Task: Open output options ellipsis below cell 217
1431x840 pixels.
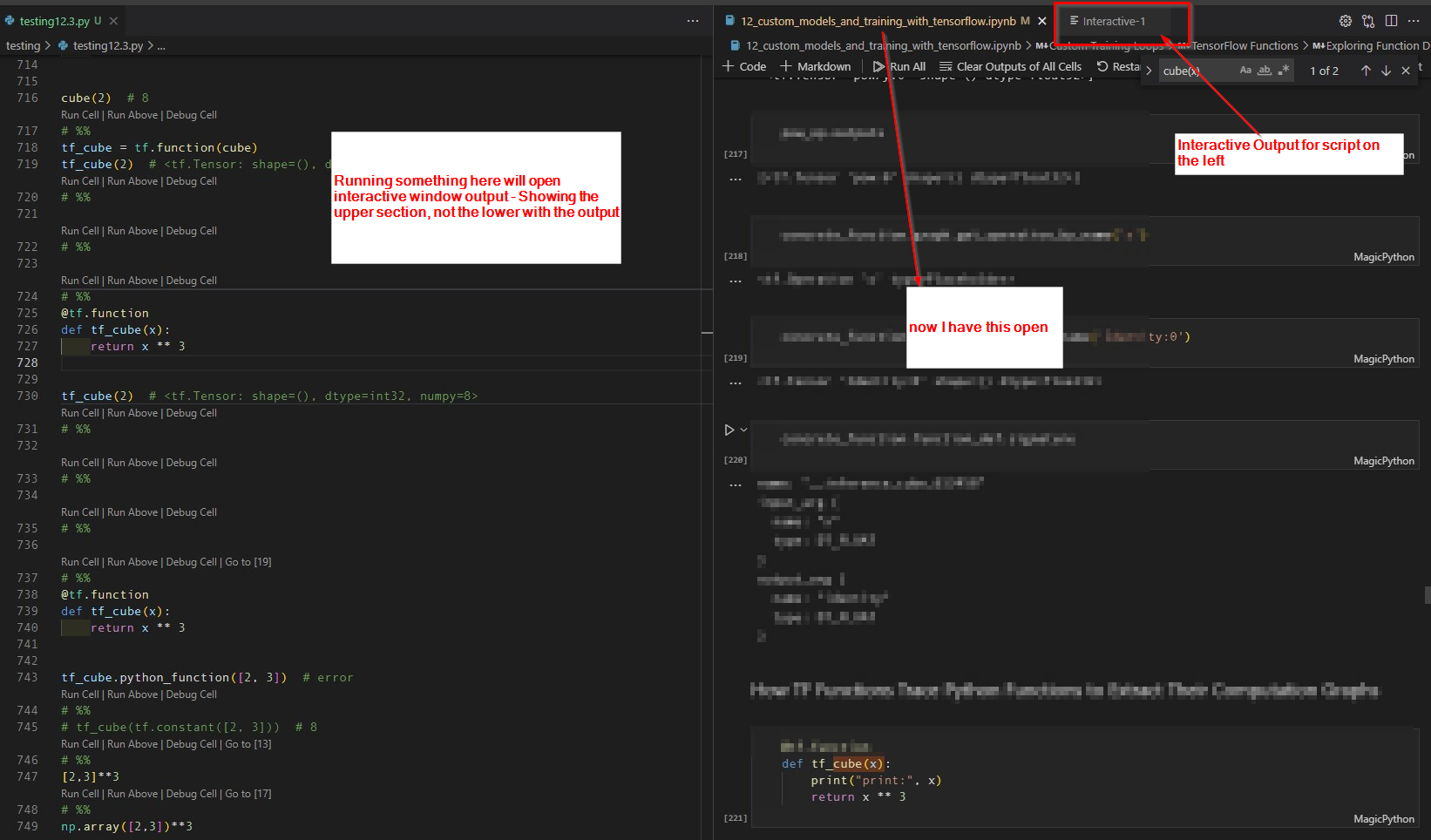Action: click(736, 179)
